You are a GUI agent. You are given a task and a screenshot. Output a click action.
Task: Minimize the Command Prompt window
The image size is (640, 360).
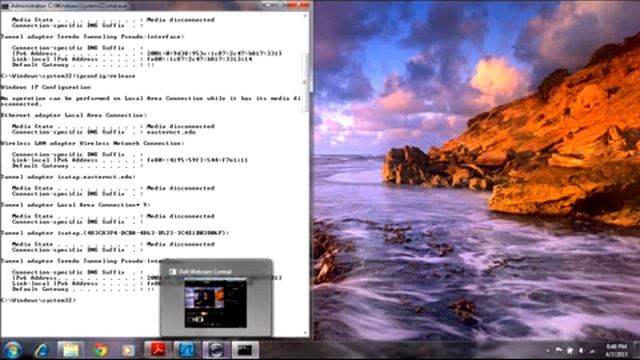267,4
